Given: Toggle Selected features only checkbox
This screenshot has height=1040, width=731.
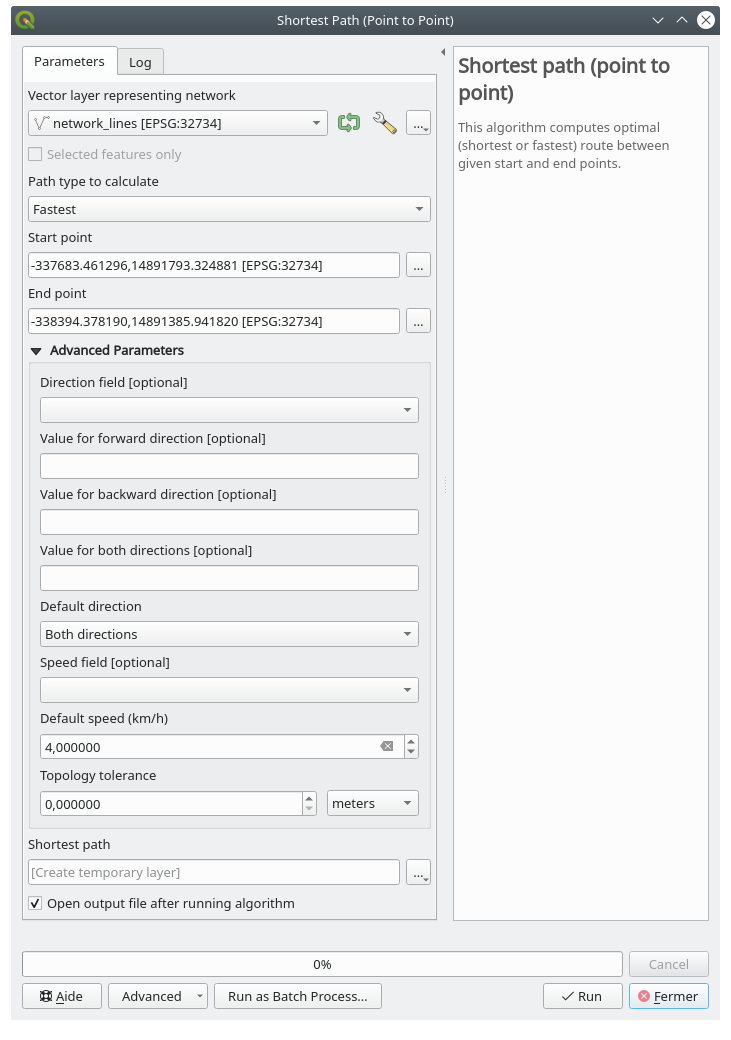Looking at the screenshot, I should (x=36, y=154).
